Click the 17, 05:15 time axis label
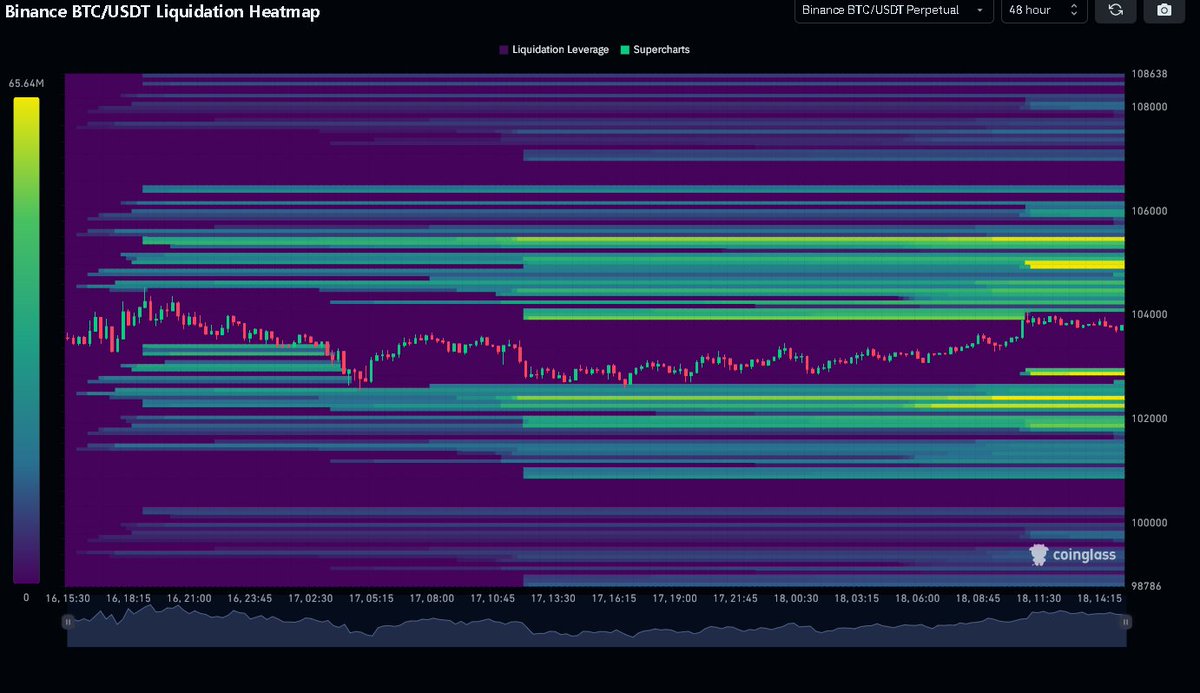Viewport: 1200px width, 693px height. [371, 598]
